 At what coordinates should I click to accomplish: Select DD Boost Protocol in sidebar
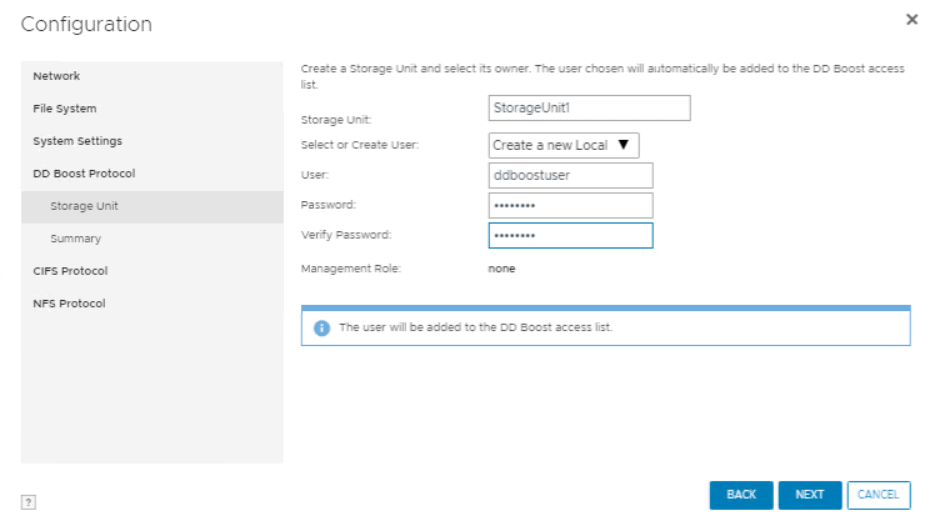tap(83, 173)
